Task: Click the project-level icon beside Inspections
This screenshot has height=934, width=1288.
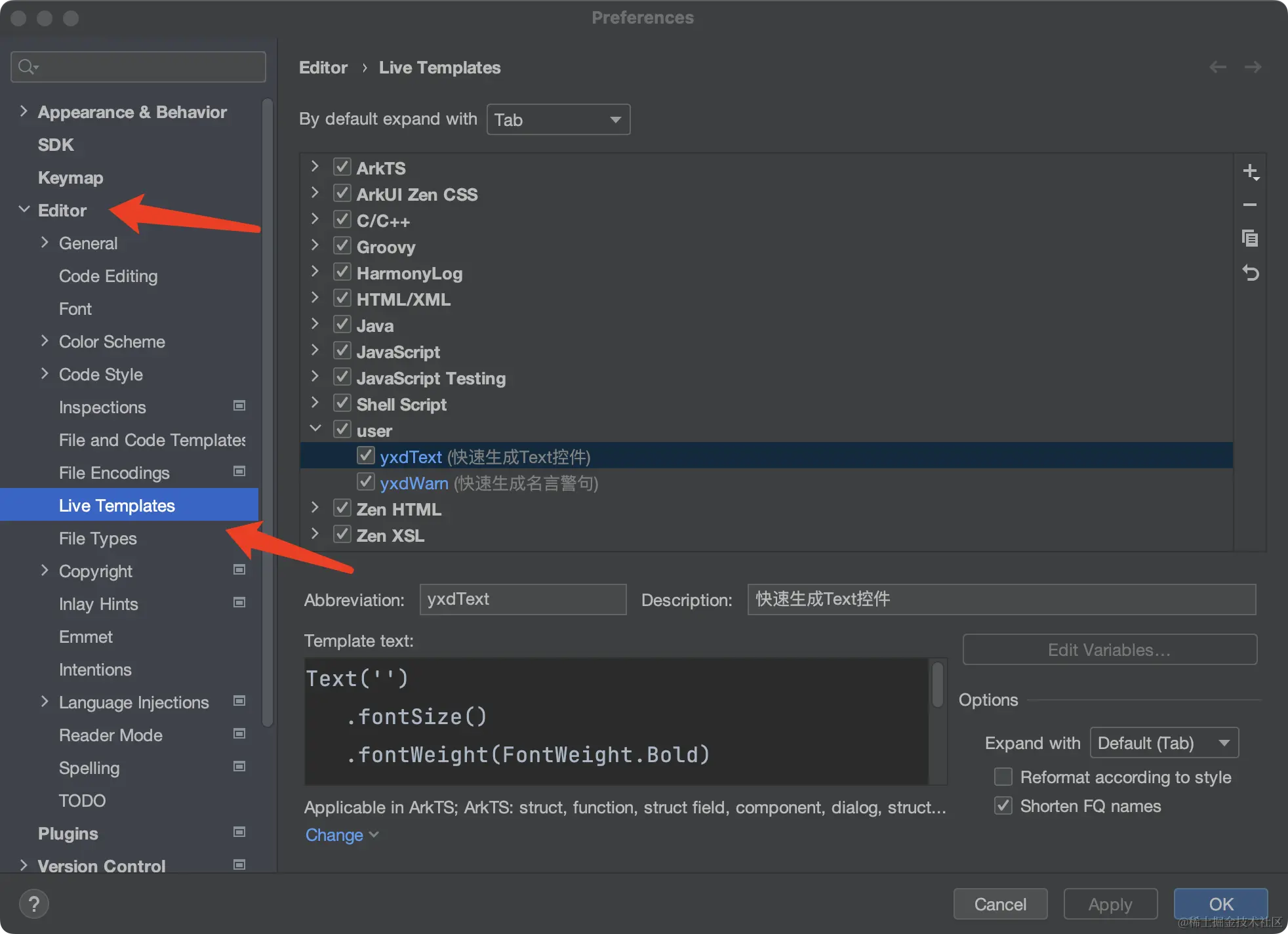Action: click(239, 406)
